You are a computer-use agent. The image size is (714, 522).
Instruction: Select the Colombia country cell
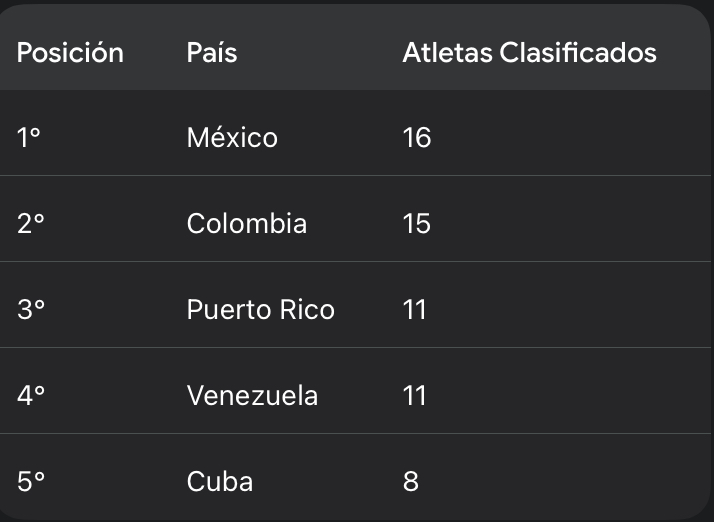click(246, 223)
